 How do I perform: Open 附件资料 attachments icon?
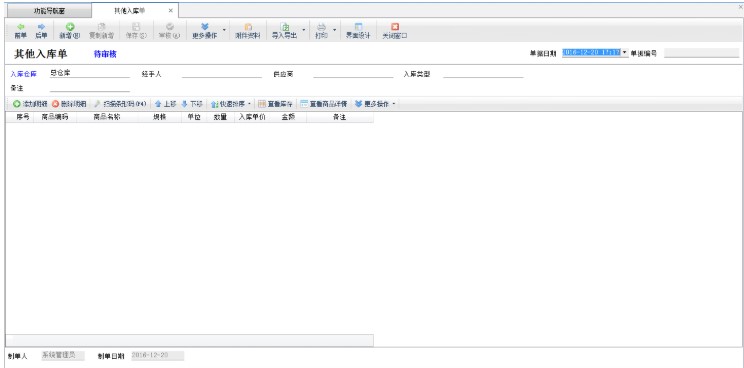coord(248,27)
